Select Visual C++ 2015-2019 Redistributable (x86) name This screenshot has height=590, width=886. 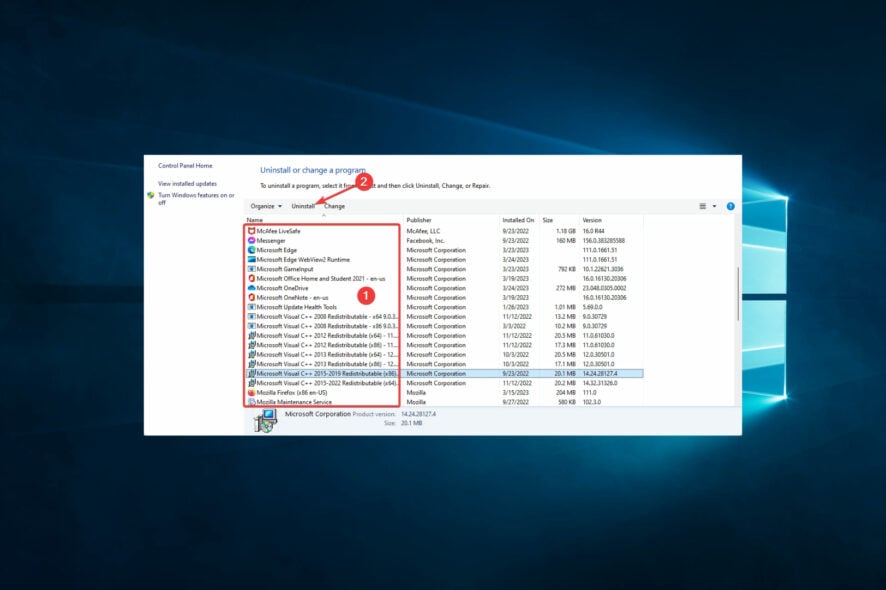point(327,374)
